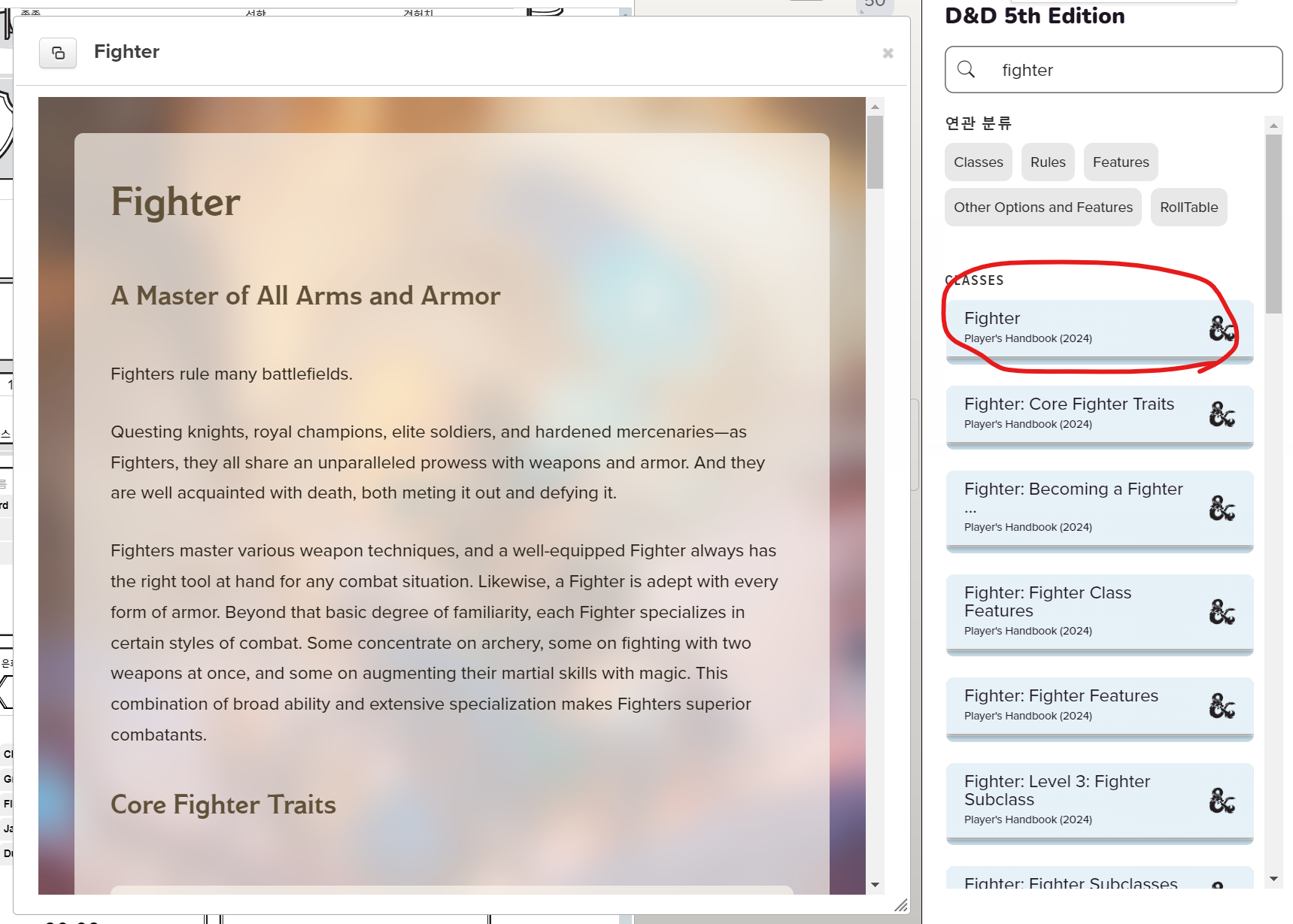Click the resize grip at dialog corner
1293x924 pixels.
(x=901, y=905)
